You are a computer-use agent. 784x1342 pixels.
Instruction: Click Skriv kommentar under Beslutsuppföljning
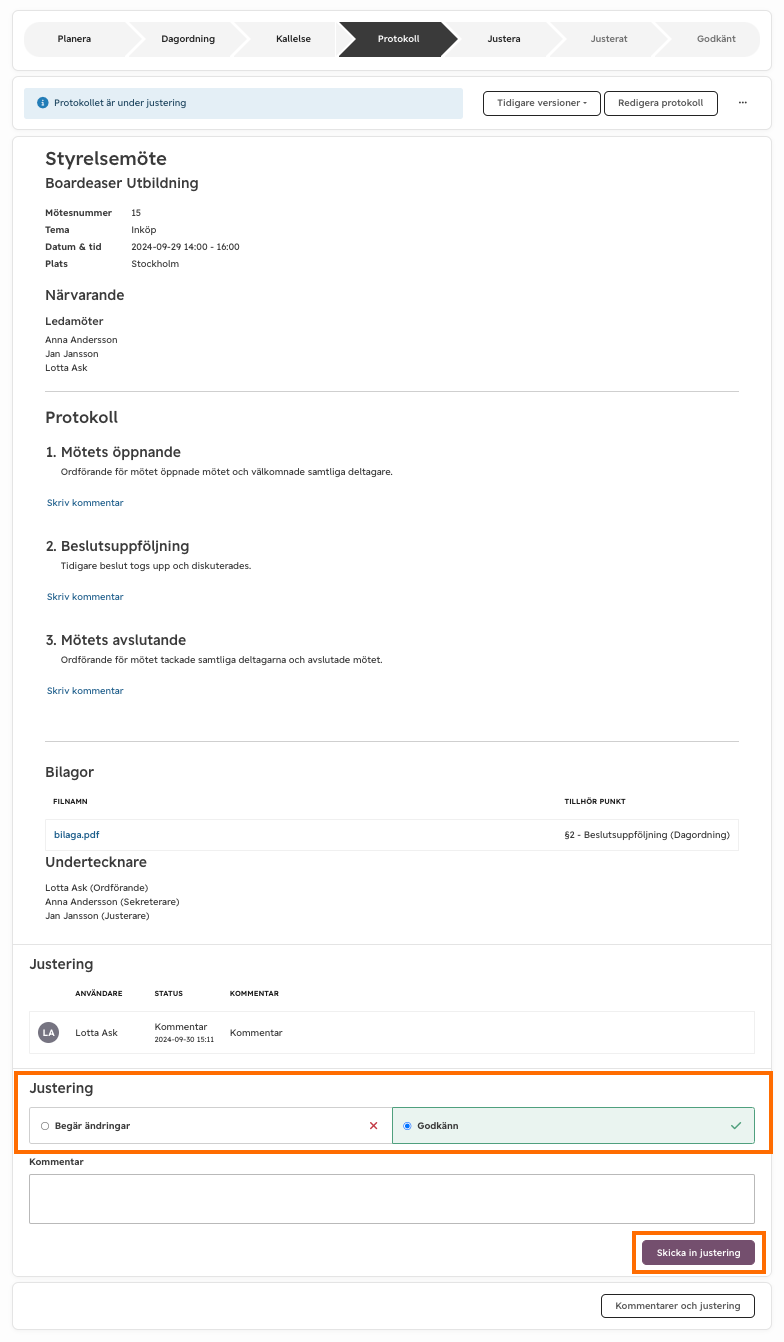[85, 596]
